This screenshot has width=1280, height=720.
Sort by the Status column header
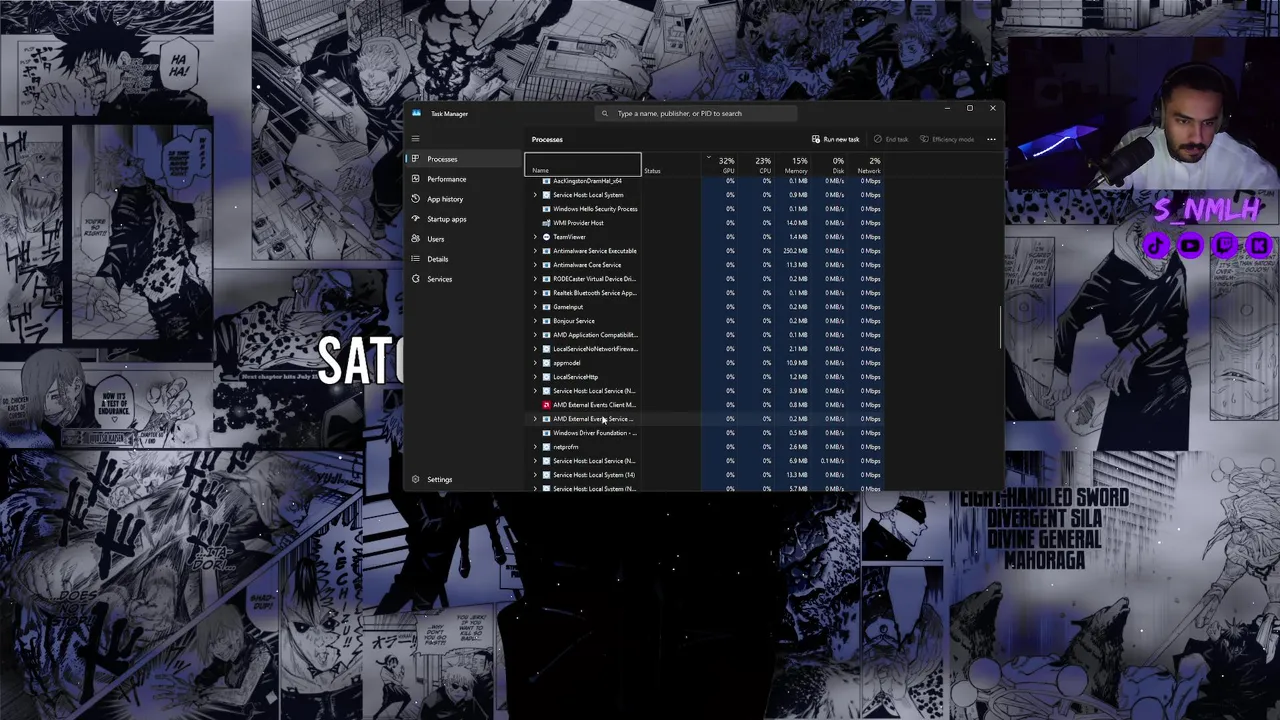670,165
